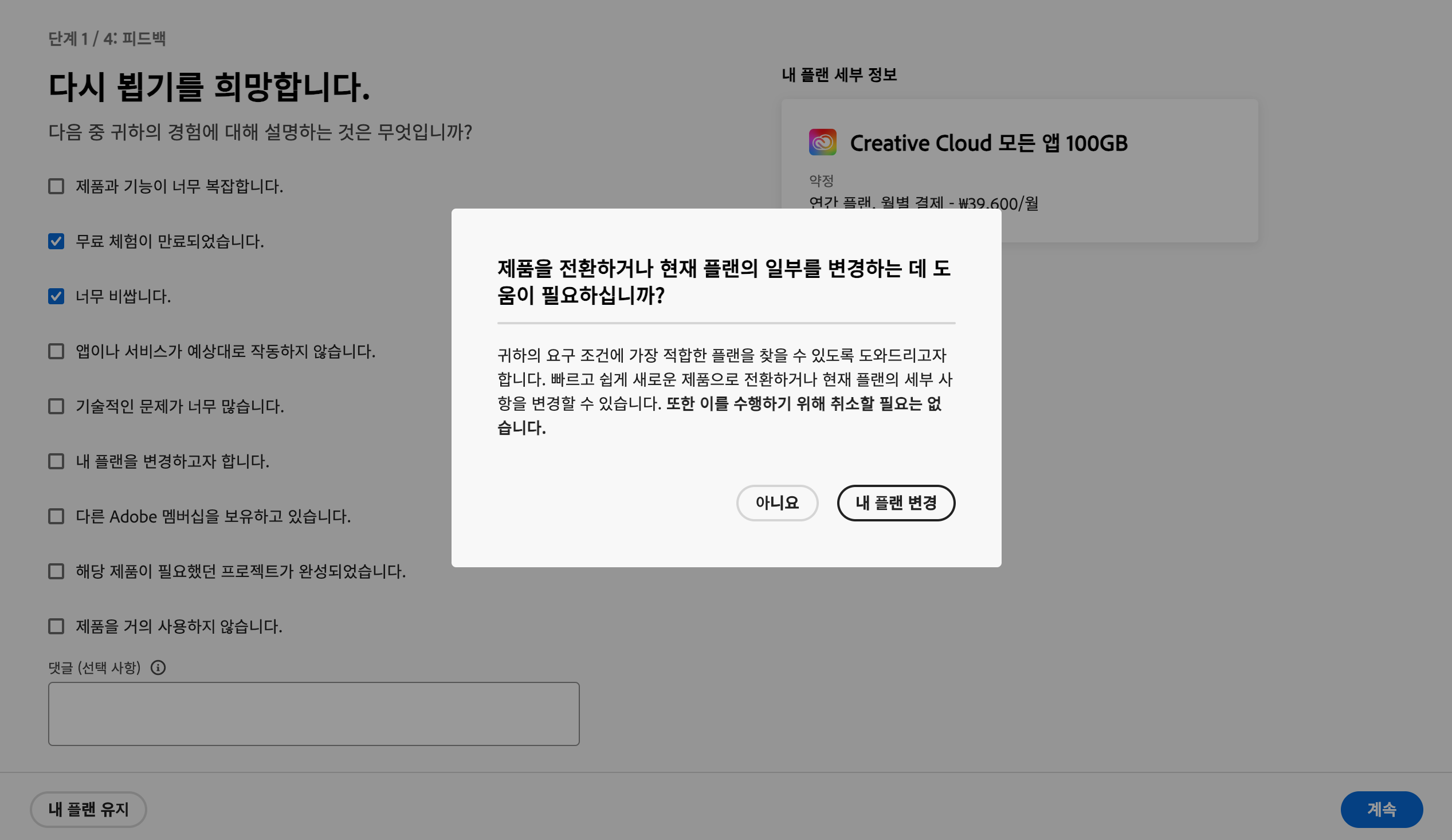
Task: Click the Creative Cloud app icon
Action: 822,142
